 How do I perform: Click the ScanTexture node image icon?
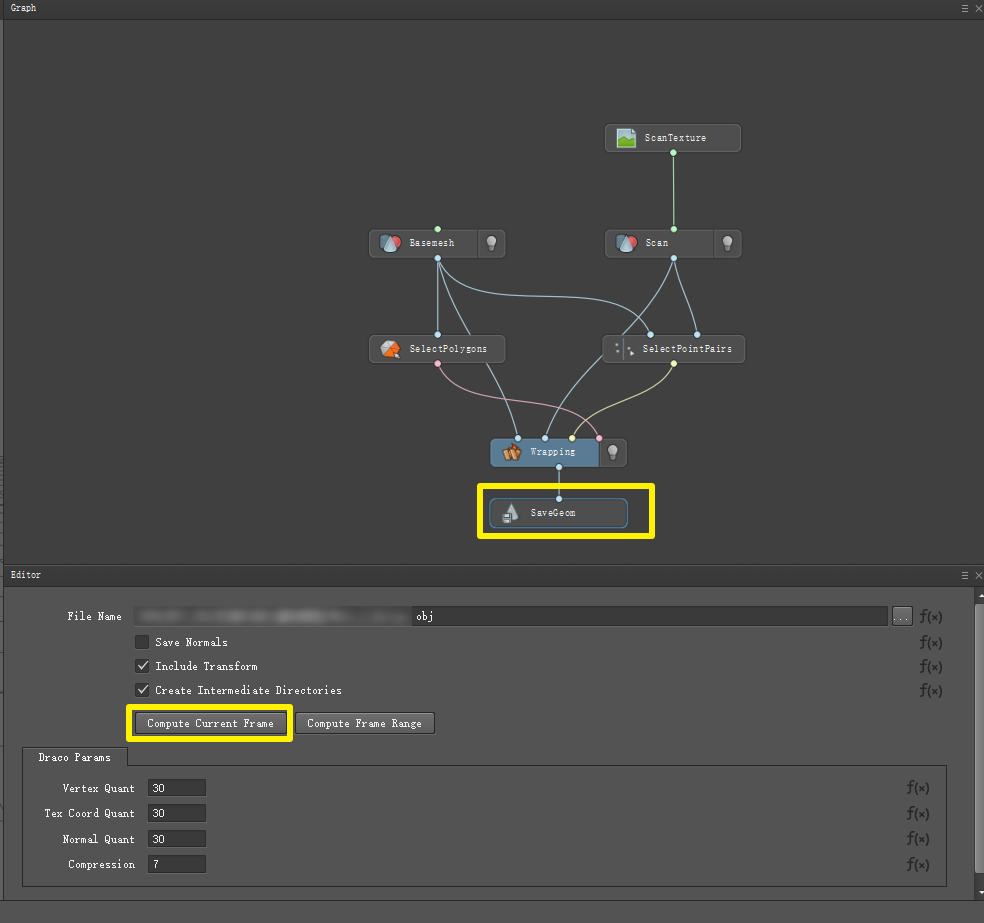point(626,138)
